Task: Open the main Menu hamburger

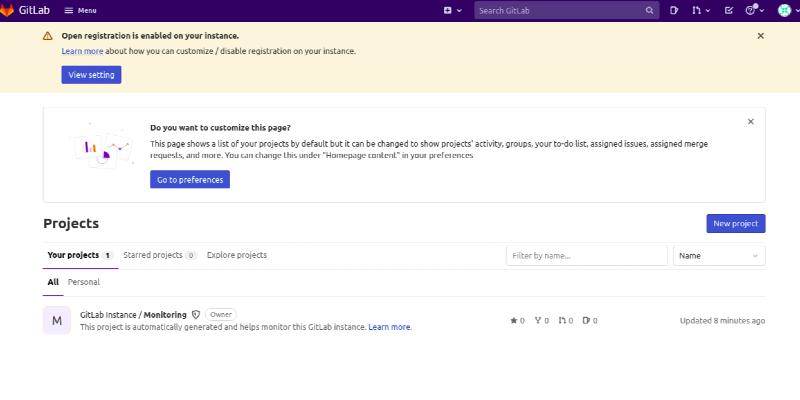Action: (x=80, y=10)
